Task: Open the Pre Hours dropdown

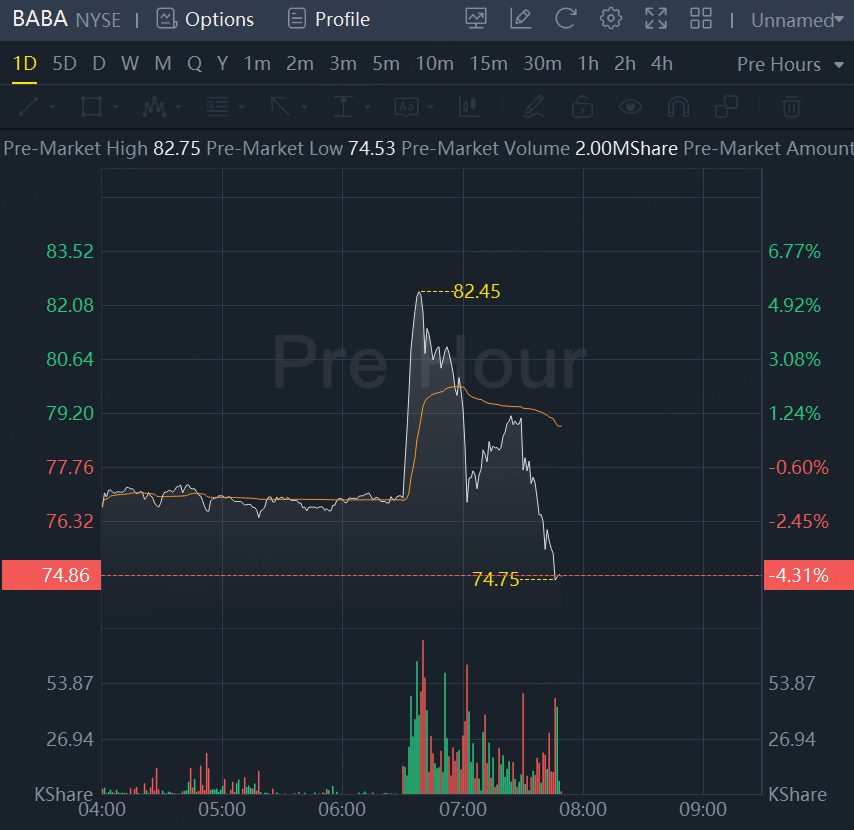Action: tap(778, 64)
